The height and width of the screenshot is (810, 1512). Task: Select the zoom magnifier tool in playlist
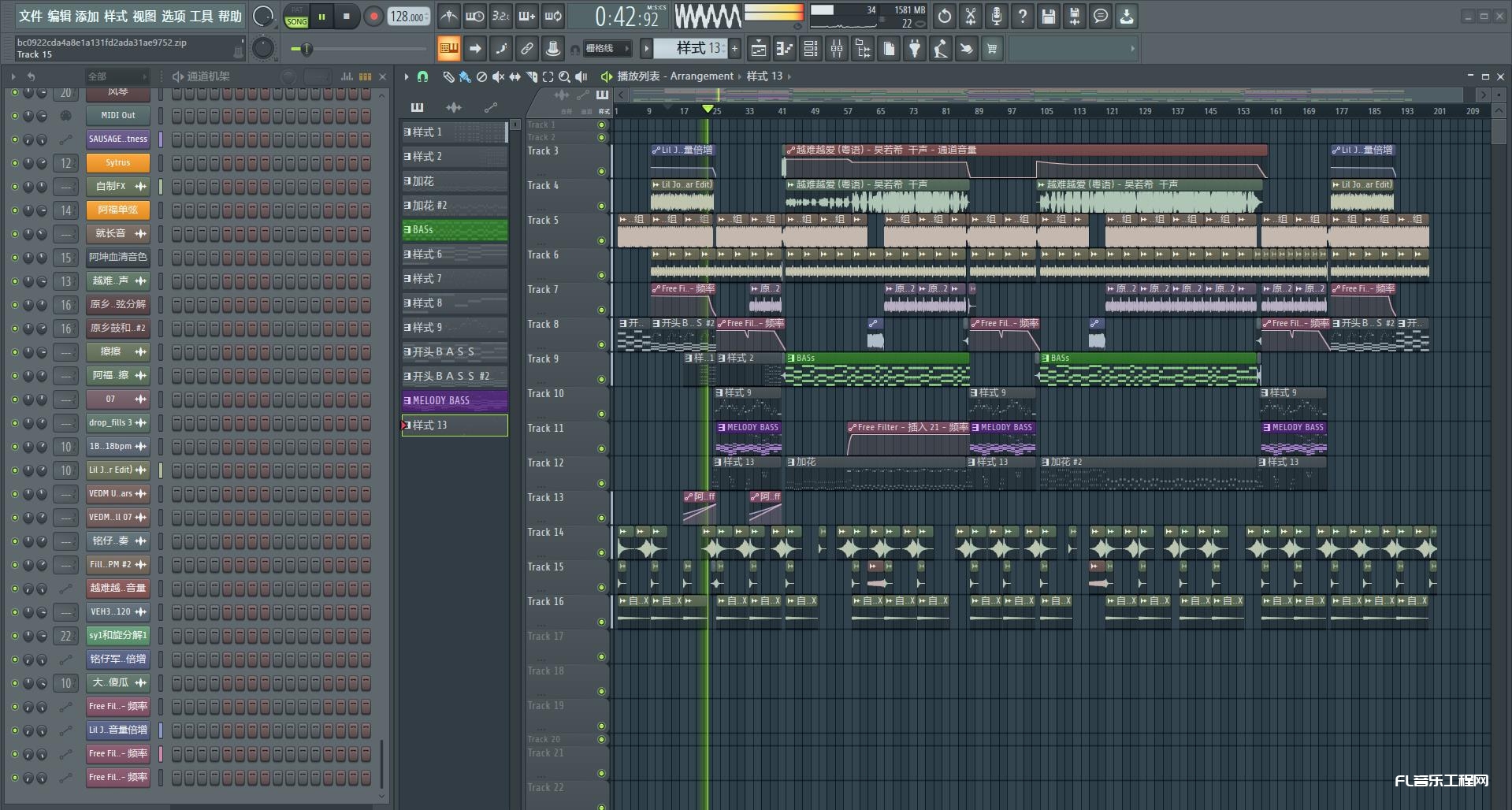point(565,76)
